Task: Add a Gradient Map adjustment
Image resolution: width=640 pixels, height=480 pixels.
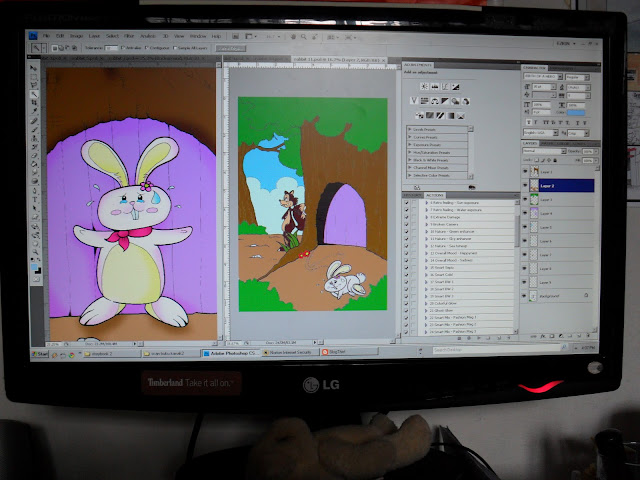Action: pyautogui.click(x=450, y=116)
